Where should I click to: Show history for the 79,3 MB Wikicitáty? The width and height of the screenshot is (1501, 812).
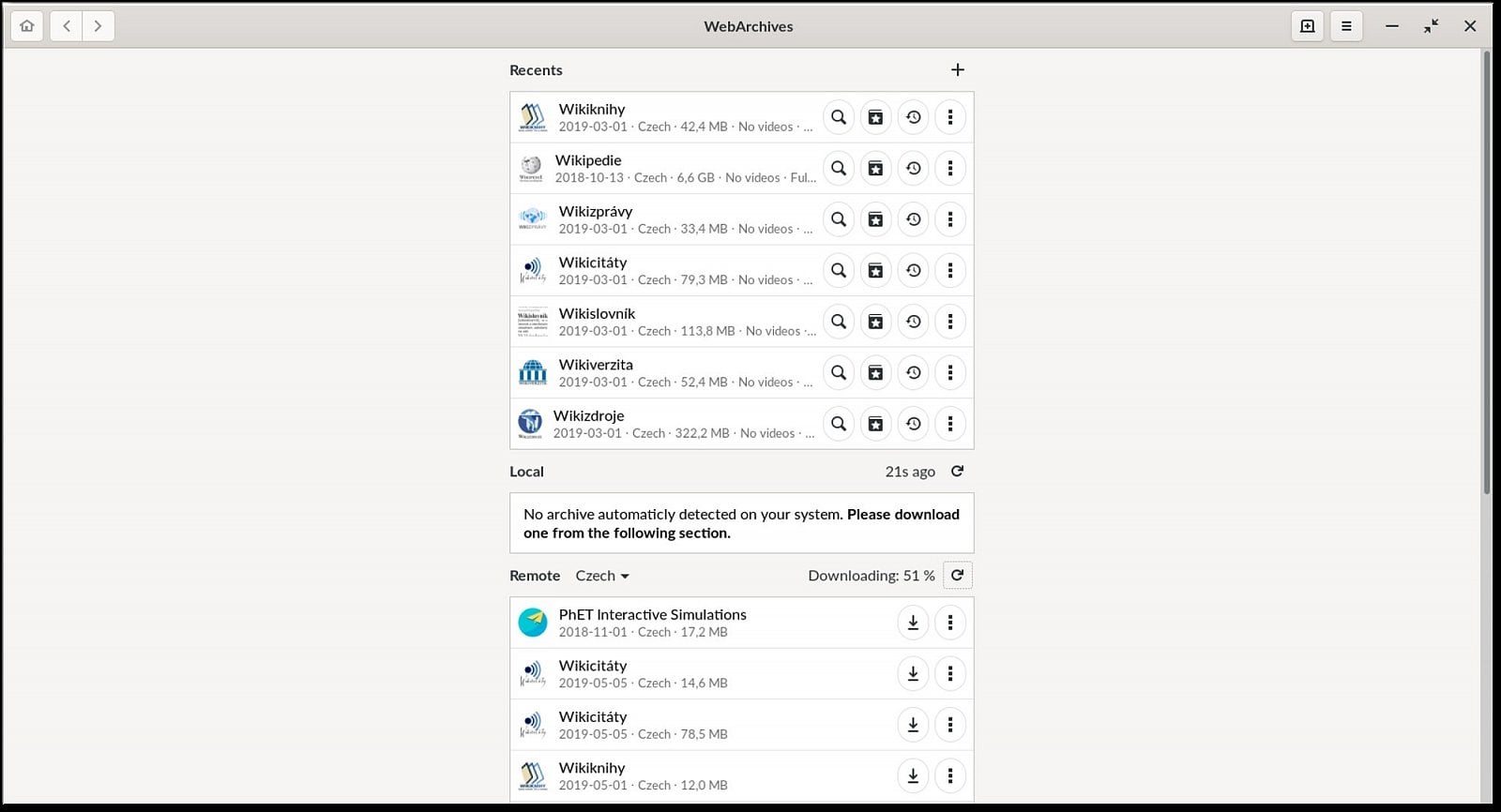click(x=913, y=270)
